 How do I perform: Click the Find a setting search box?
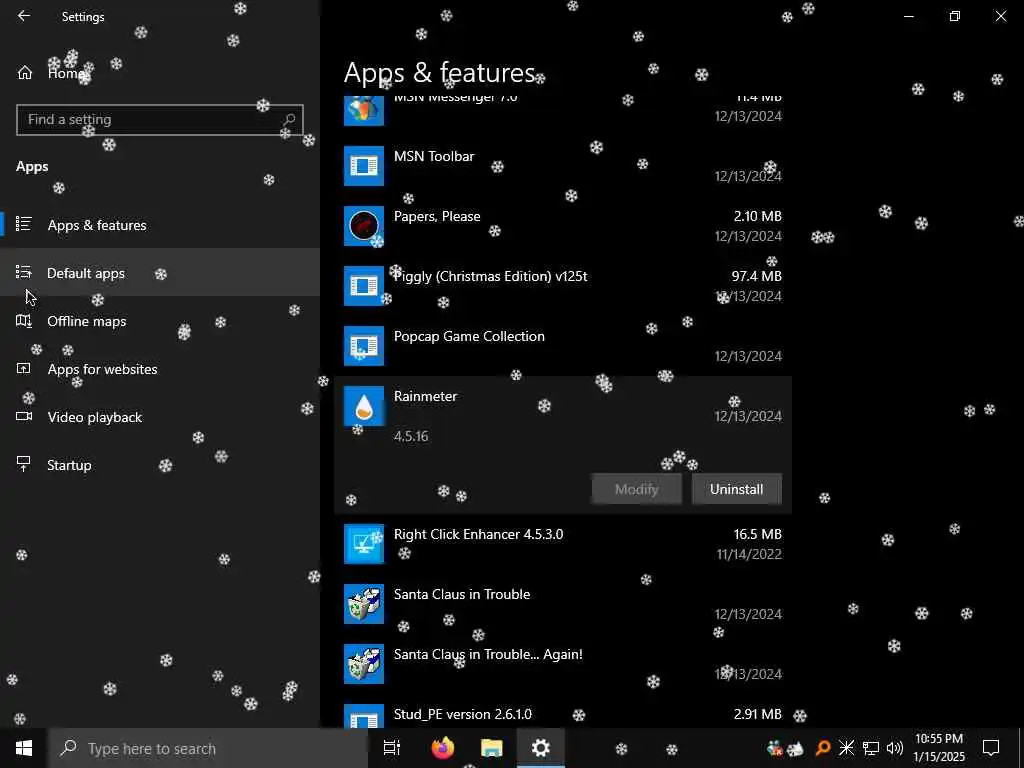point(159,120)
